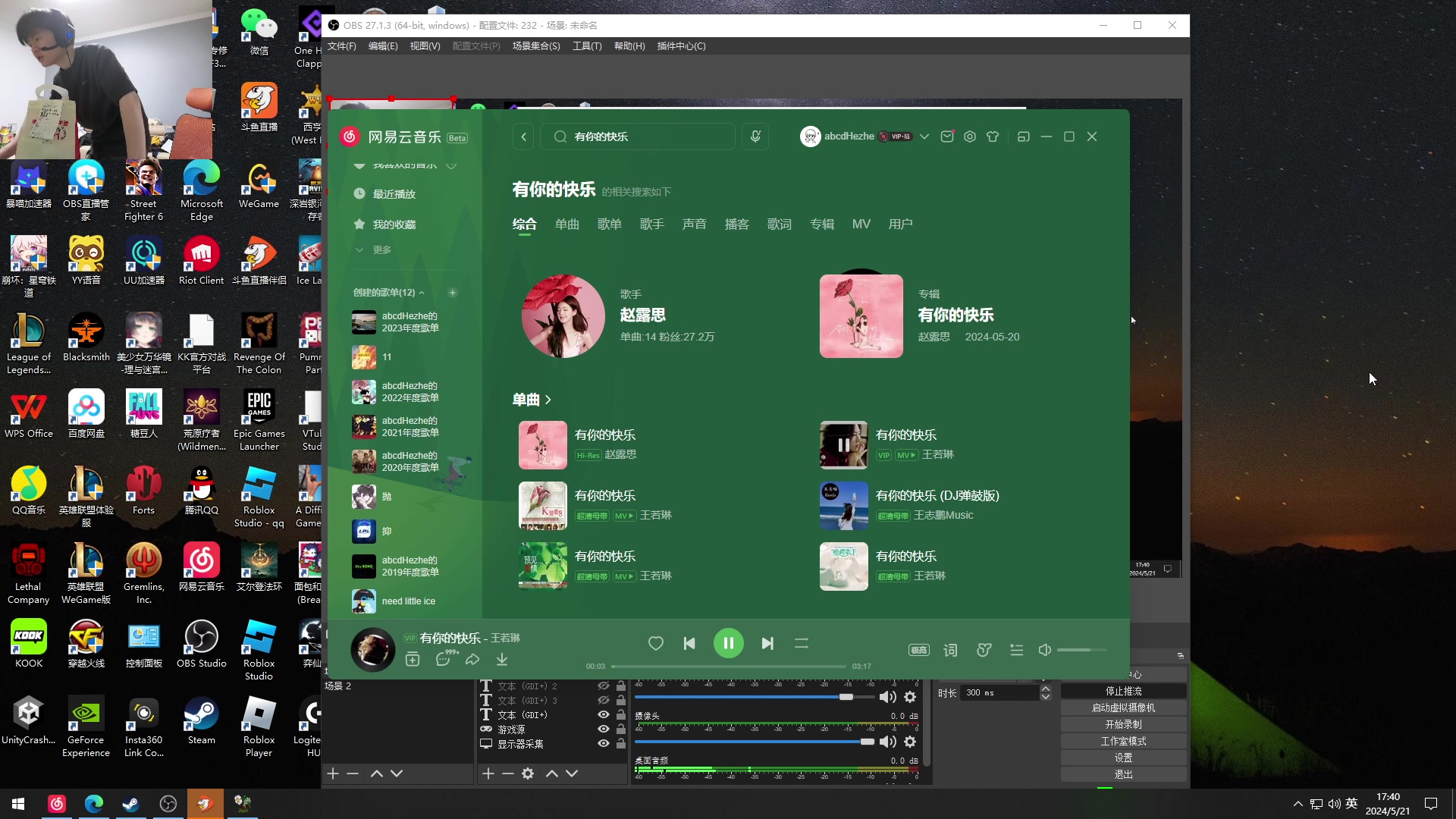Remove the selected OBS source
This screenshot has height=819, width=1456.
(x=508, y=773)
